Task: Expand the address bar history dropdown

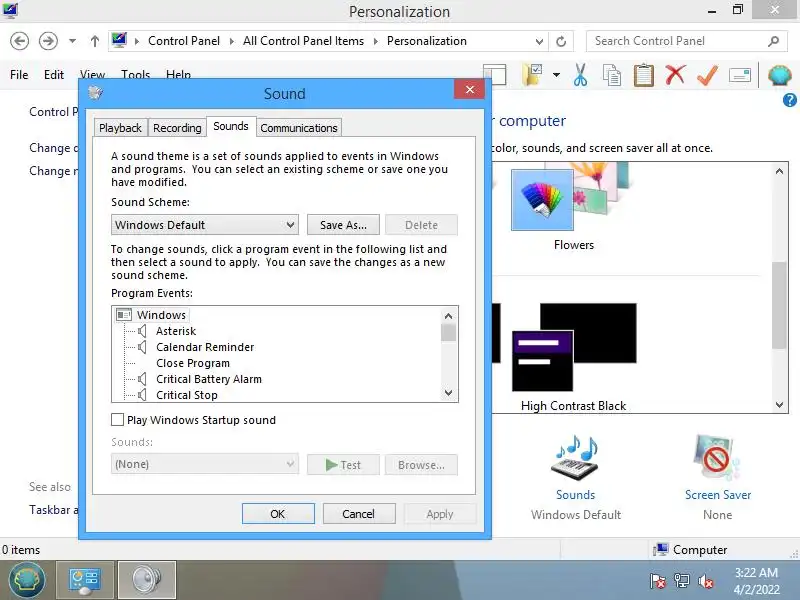Action: [539, 41]
